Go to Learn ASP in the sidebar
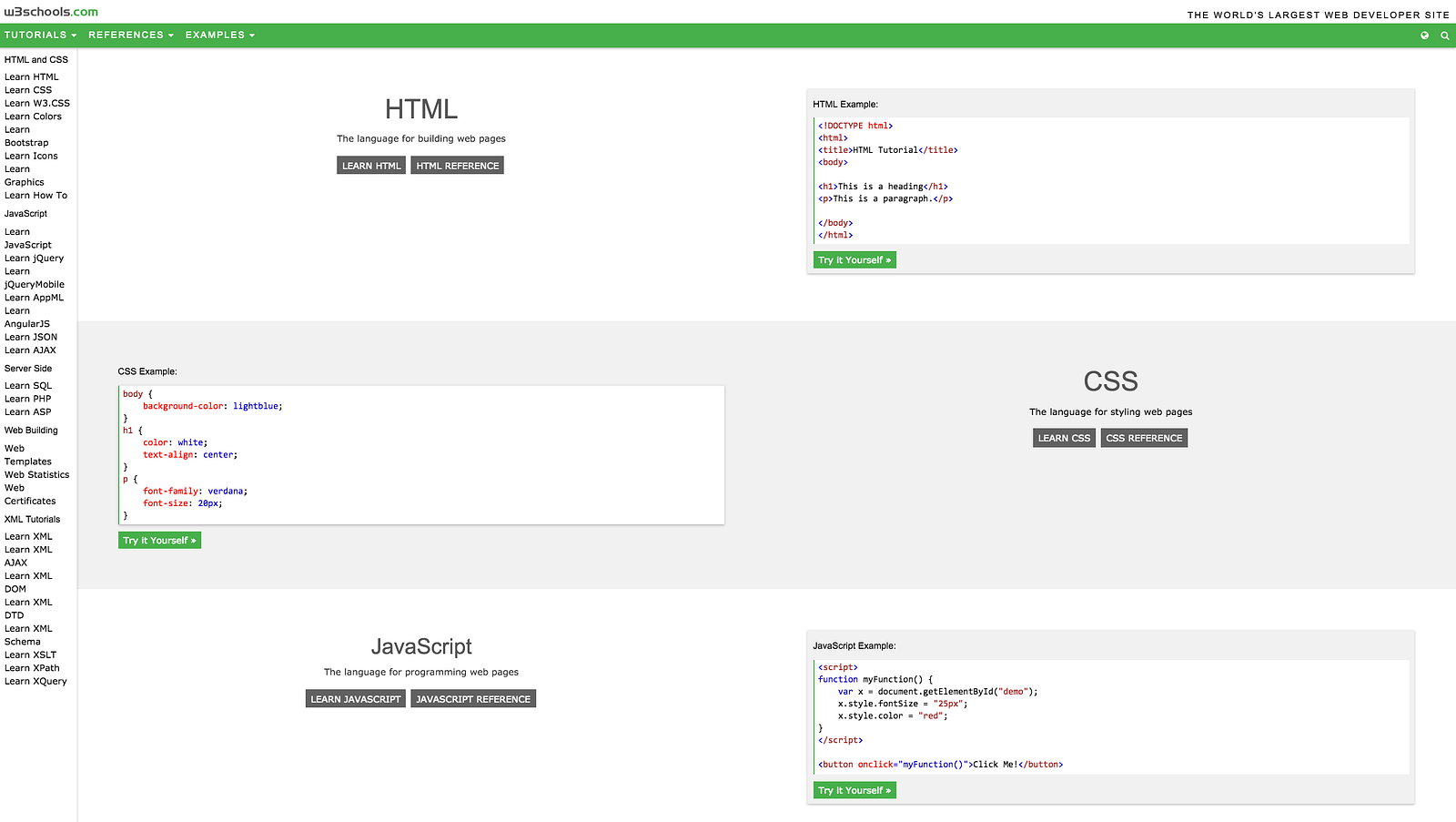The height and width of the screenshot is (822, 1456). (x=28, y=412)
